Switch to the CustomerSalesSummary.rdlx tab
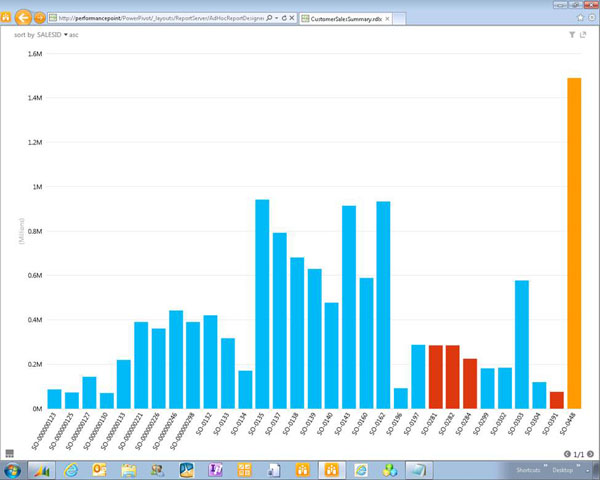The image size is (600, 480). pyautogui.click(x=346, y=19)
